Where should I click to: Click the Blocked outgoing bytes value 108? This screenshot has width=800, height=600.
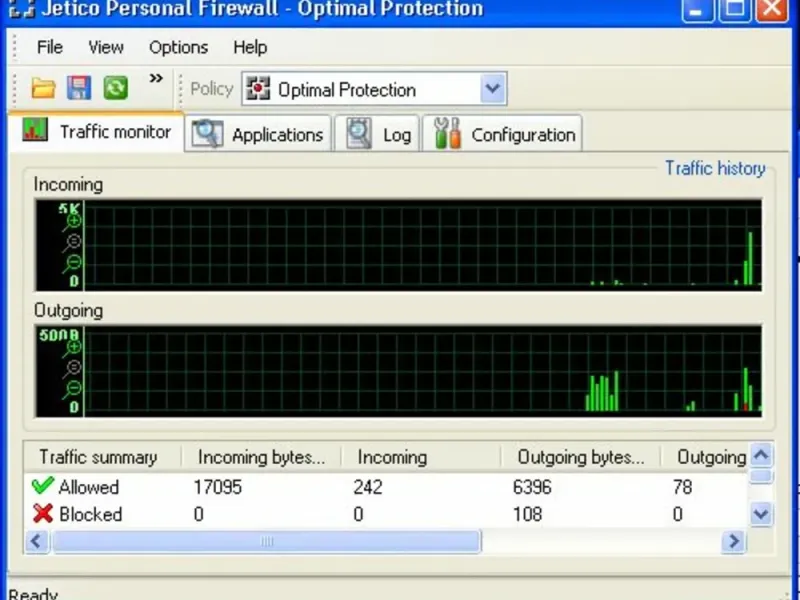(x=528, y=514)
